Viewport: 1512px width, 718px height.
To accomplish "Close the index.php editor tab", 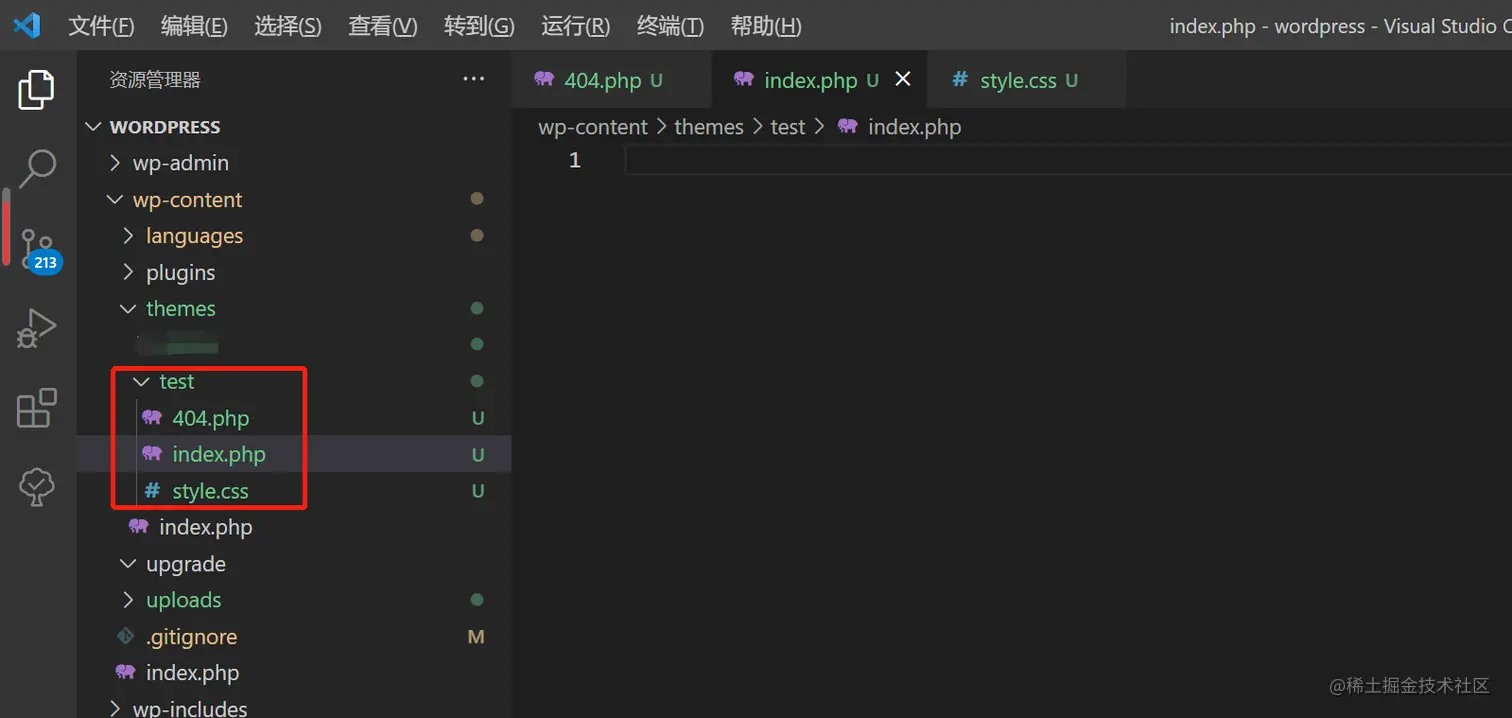I will tap(903, 79).
